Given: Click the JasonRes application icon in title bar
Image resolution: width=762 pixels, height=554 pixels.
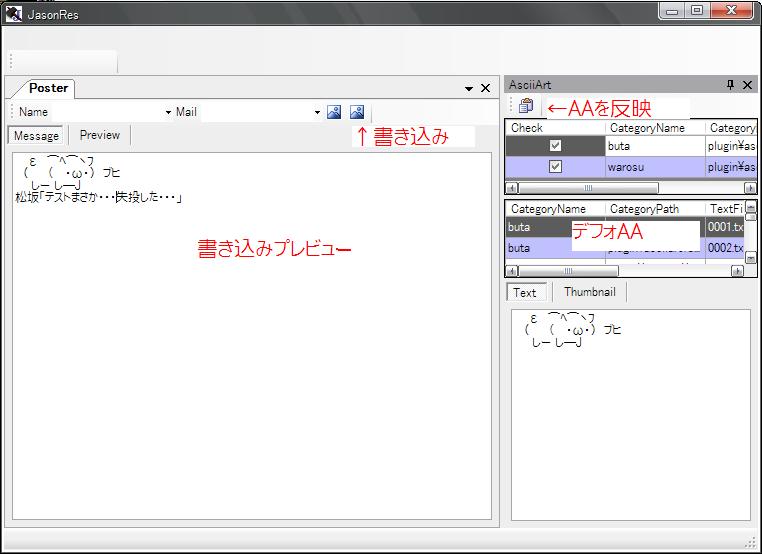Looking at the screenshot, I should (x=14, y=14).
